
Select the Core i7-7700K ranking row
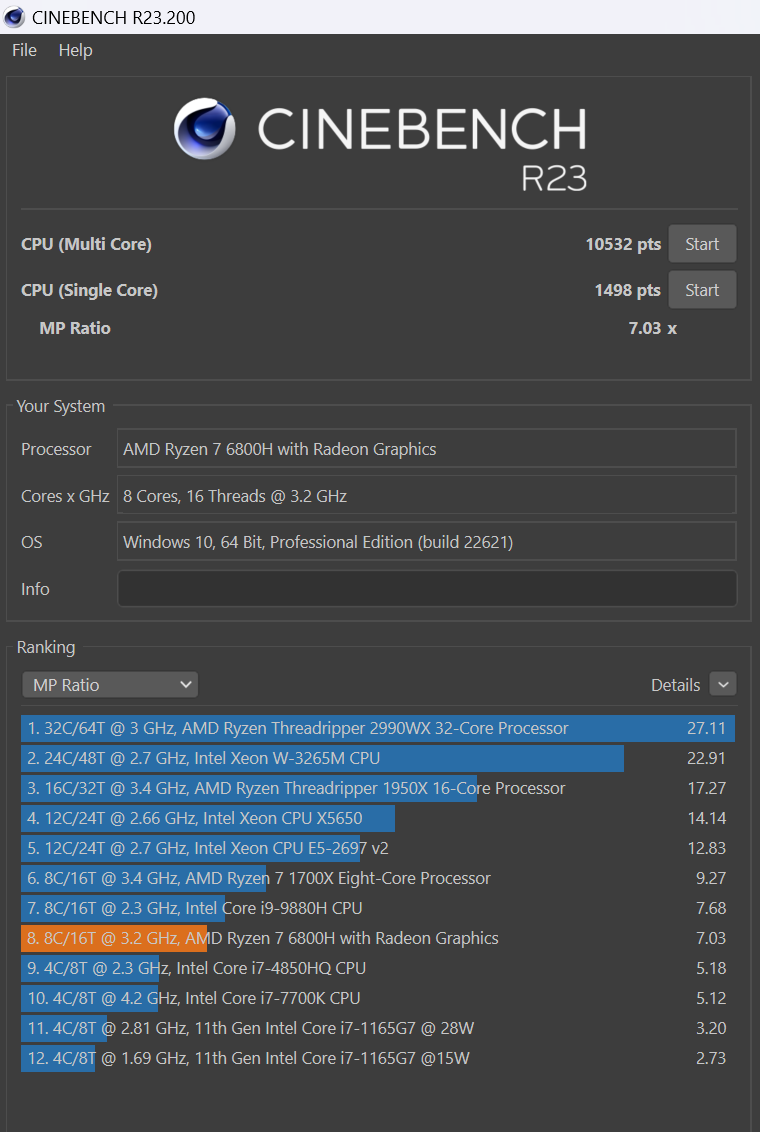(x=378, y=998)
